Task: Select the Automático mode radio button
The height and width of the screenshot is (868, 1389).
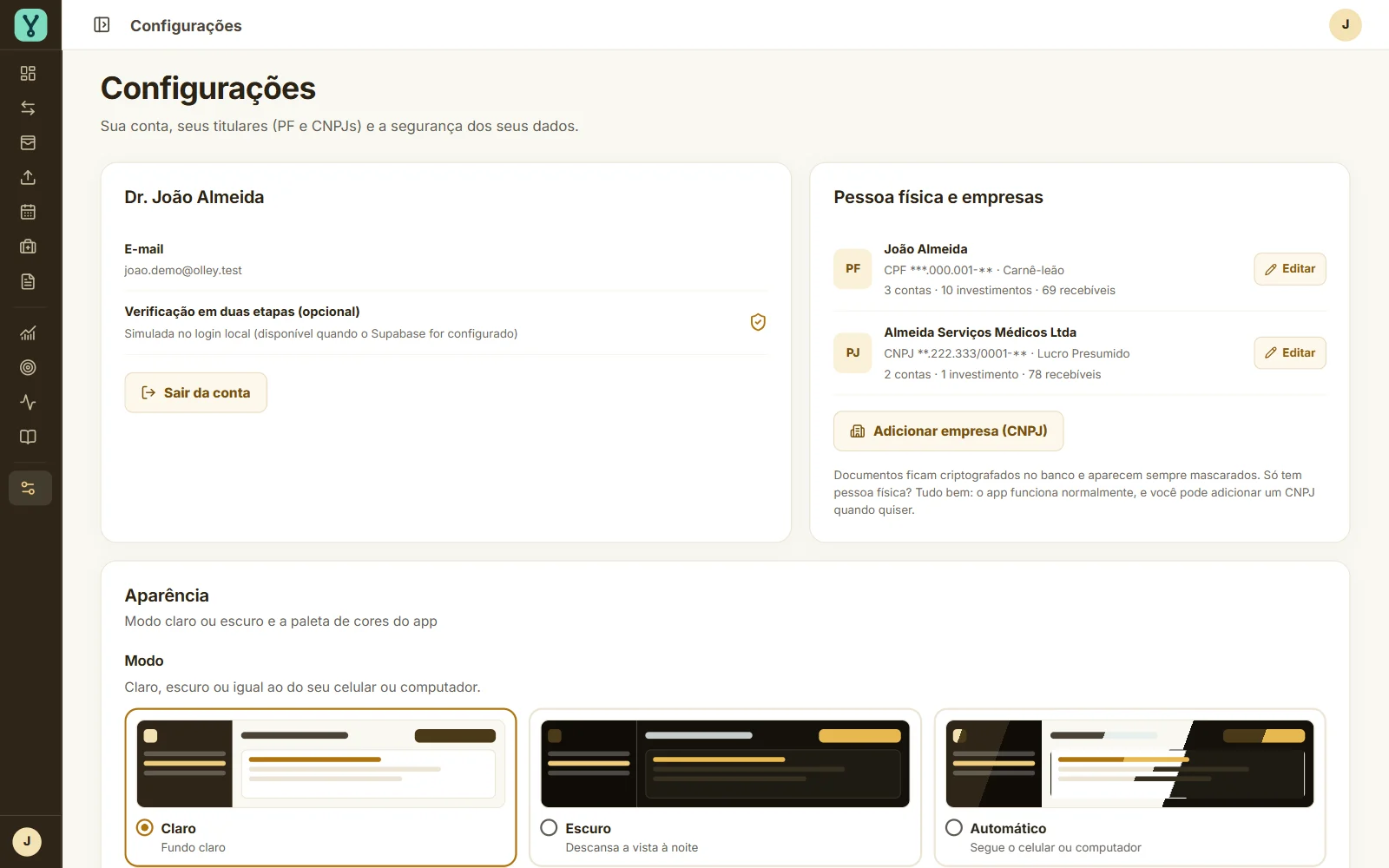Action: [954, 828]
